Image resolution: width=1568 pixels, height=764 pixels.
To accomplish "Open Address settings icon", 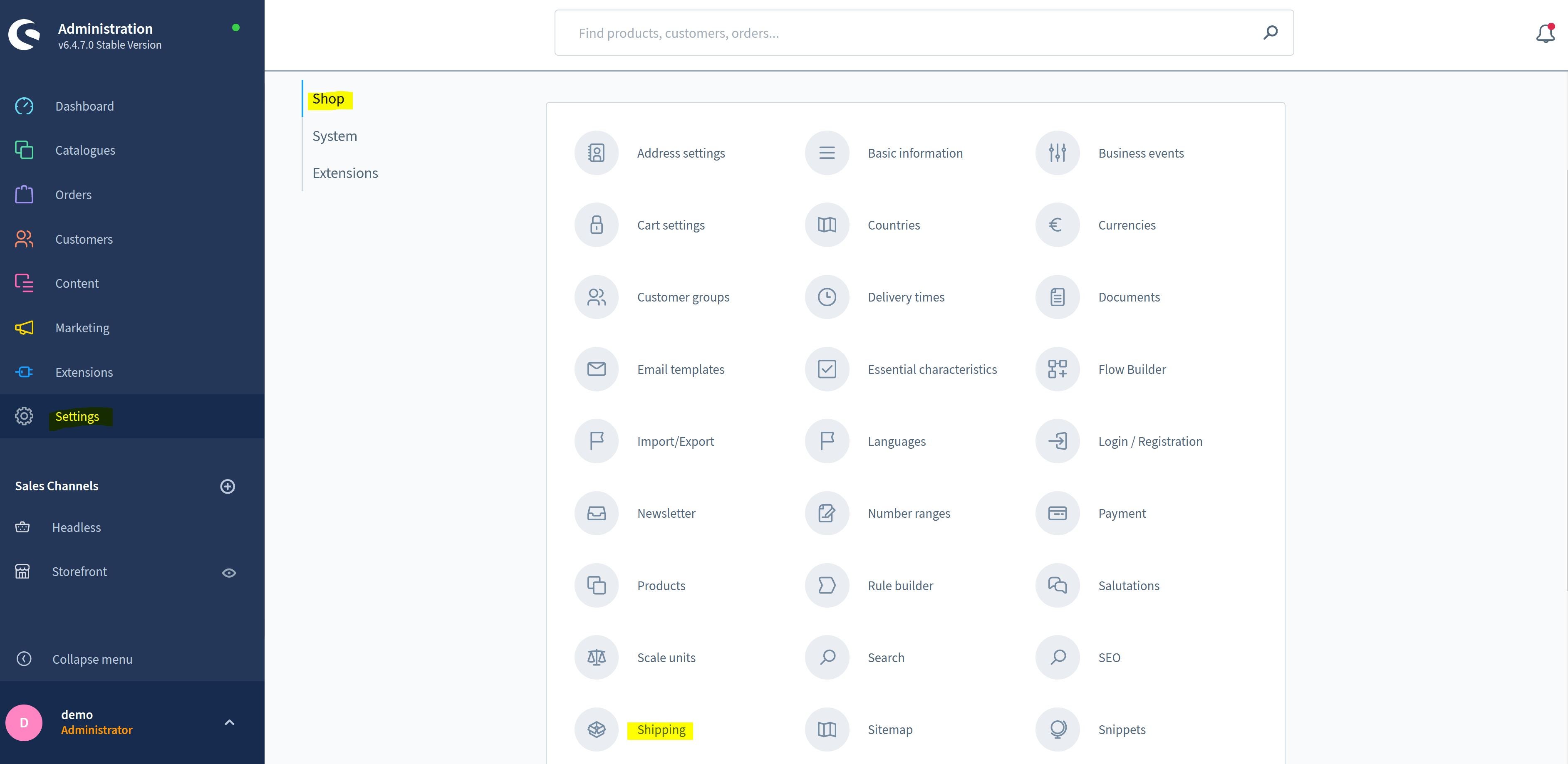I will pos(596,153).
